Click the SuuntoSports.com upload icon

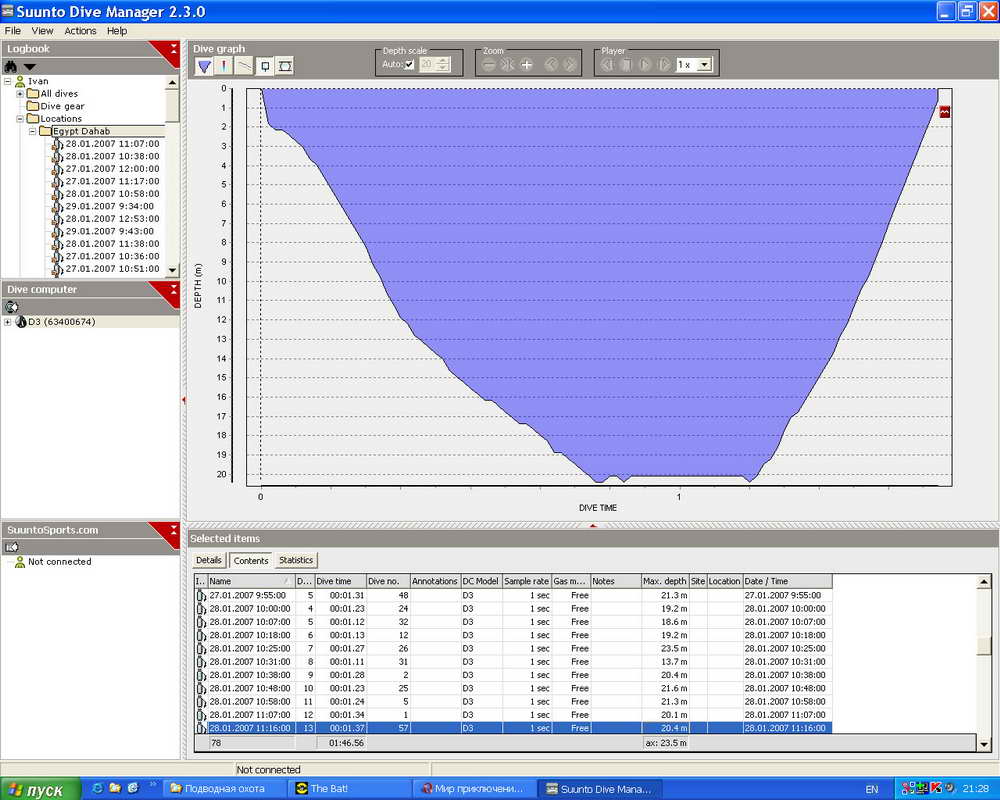tap(11, 547)
